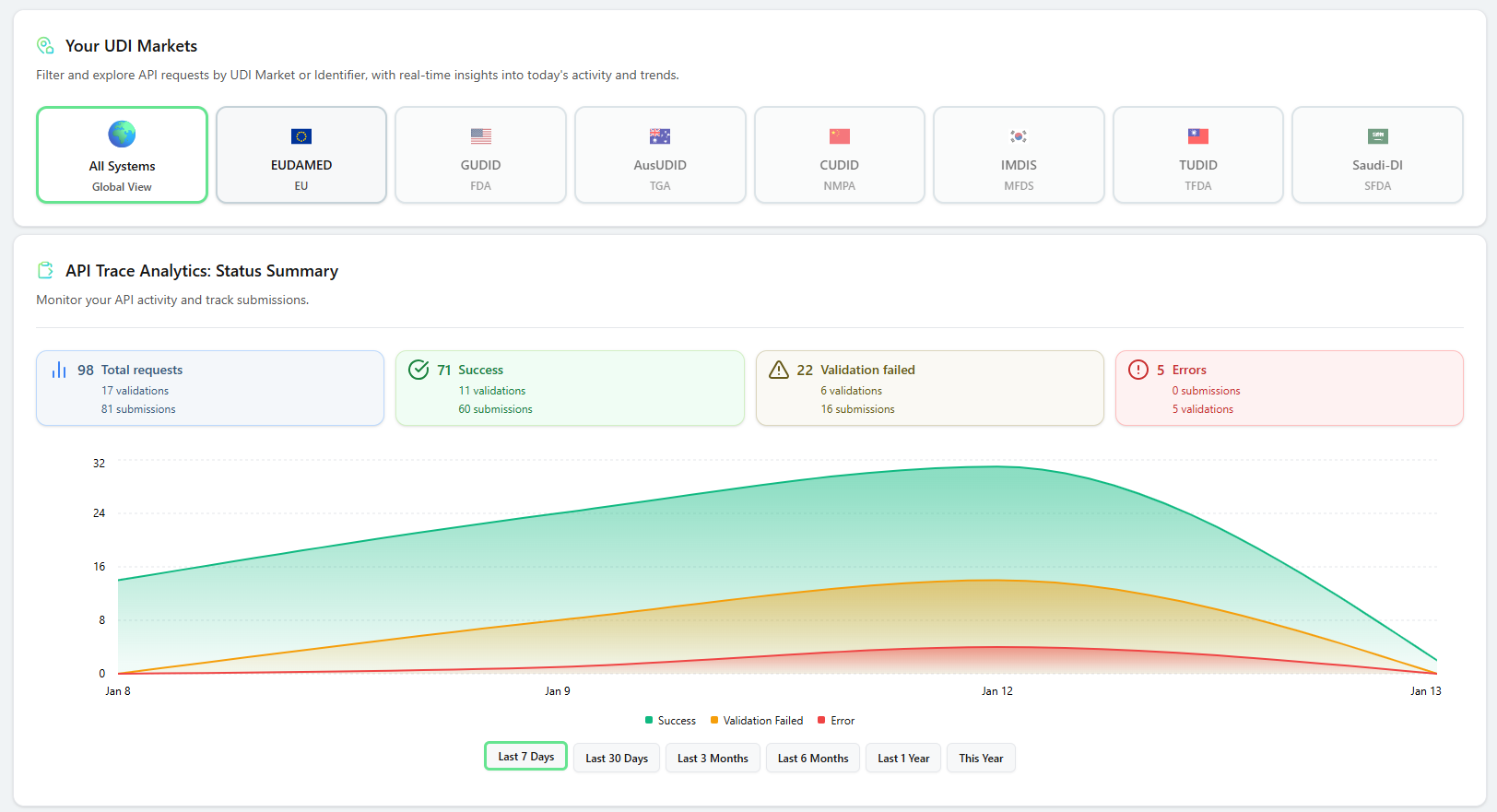
Task: Click the Taiwan flag icon on TUDID
Action: pyautogui.click(x=1198, y=136)
